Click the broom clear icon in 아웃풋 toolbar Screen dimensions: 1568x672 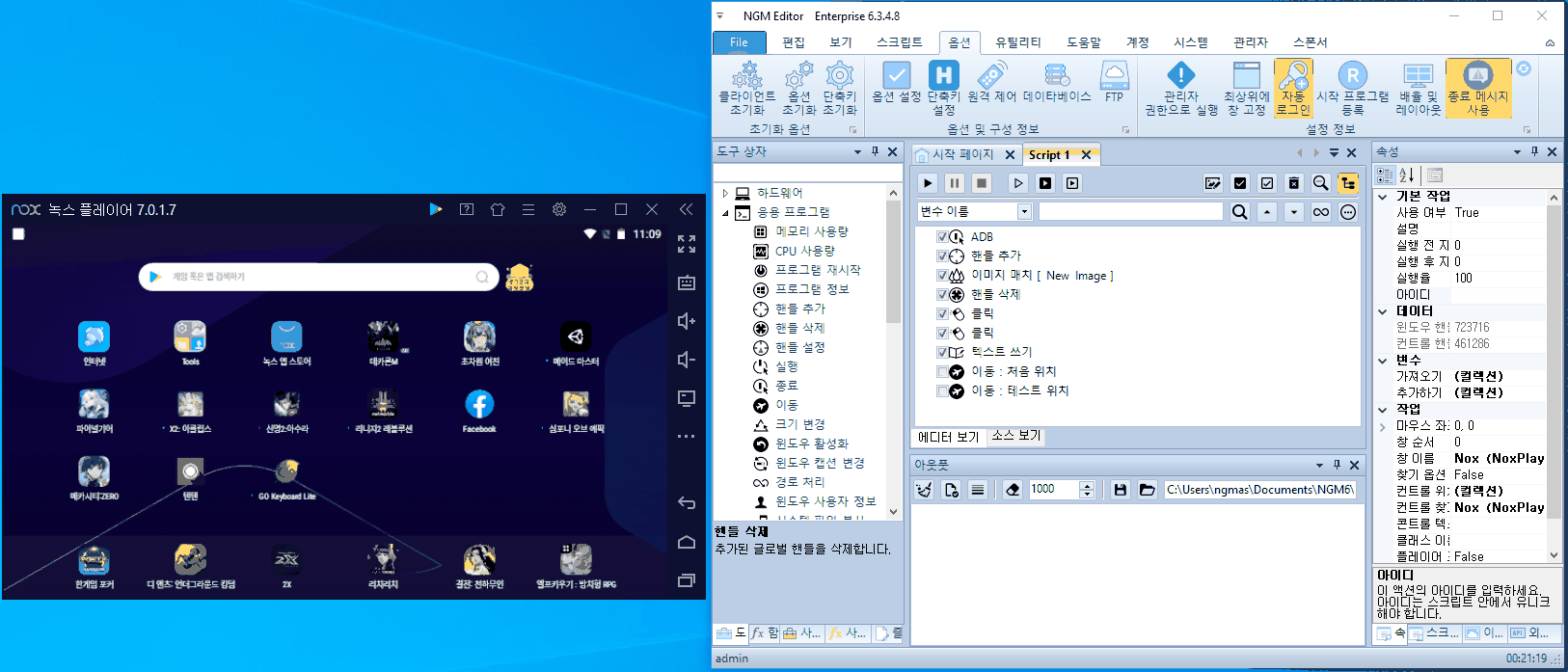[924, 490]
